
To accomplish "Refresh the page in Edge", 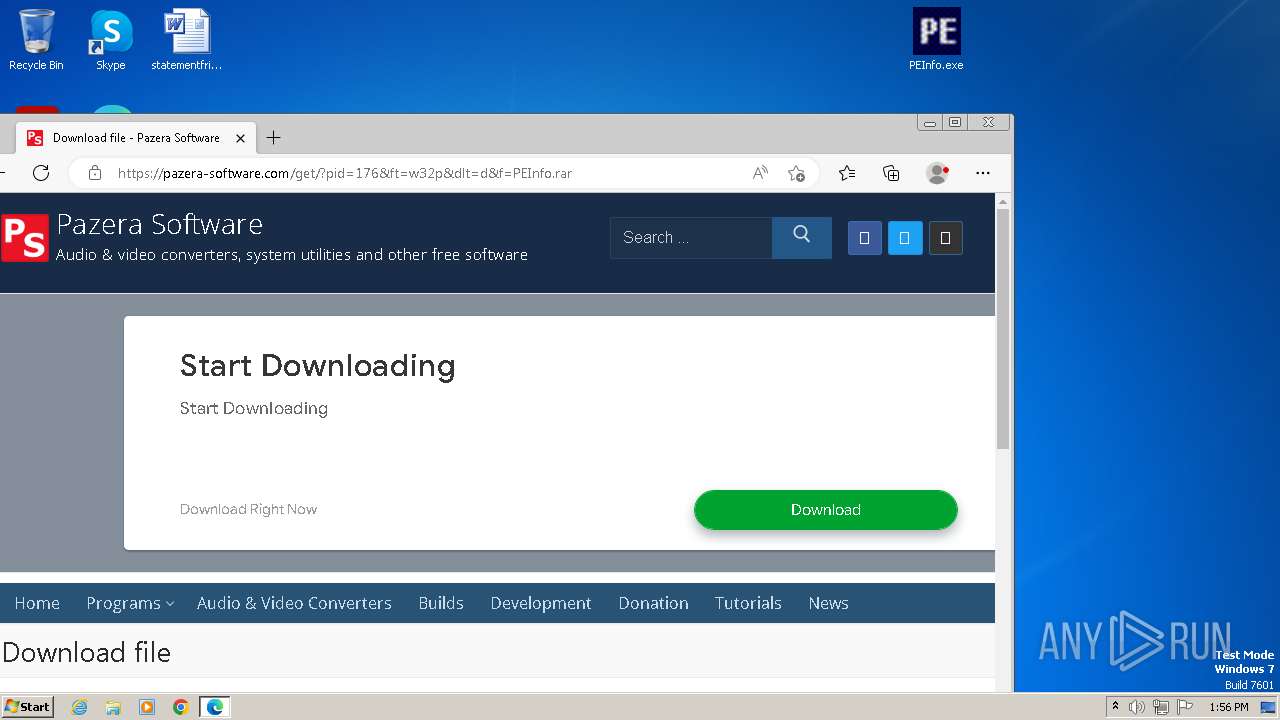I will (41, 173).
